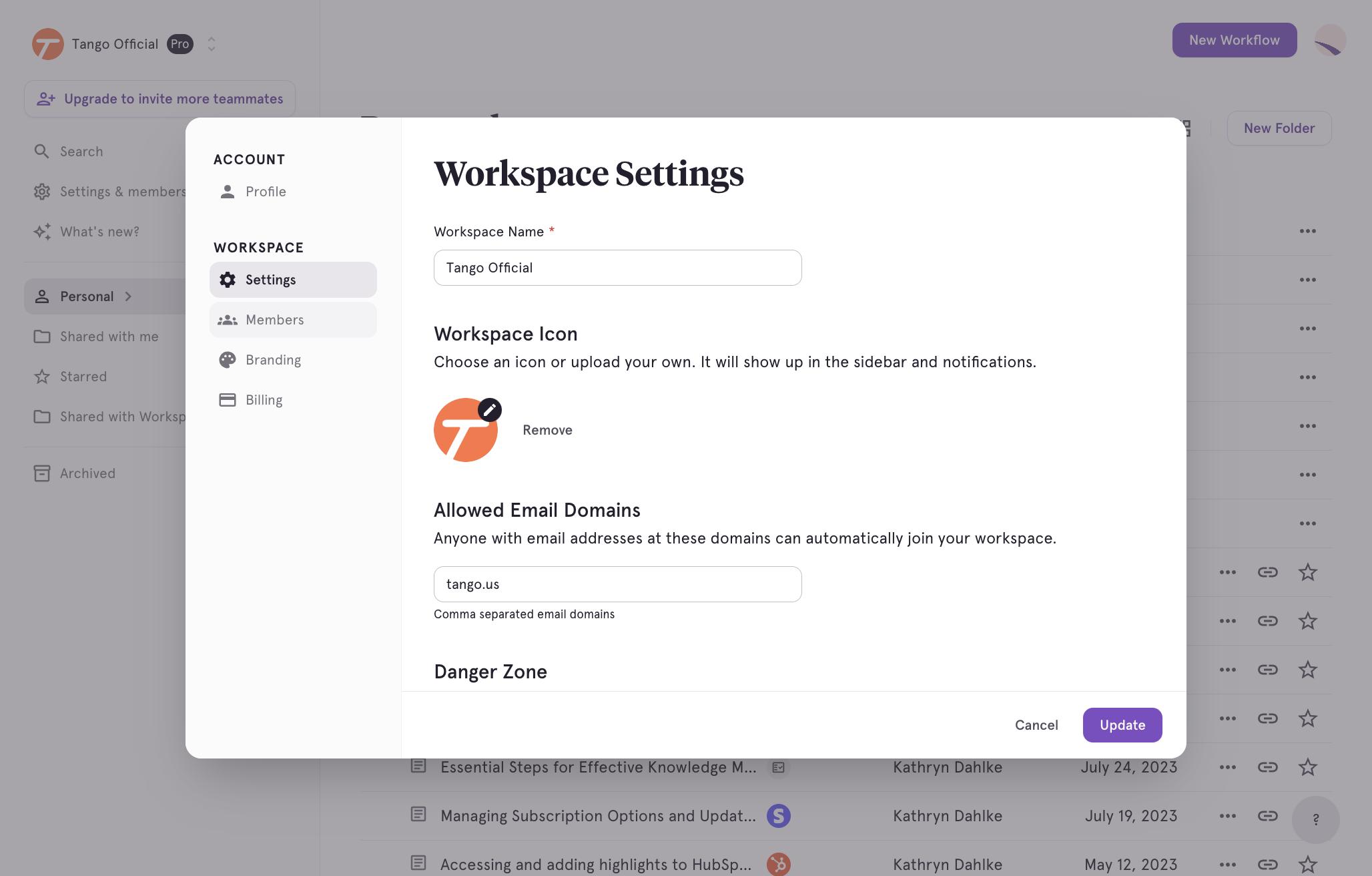Screen dimensions: 1372x876
Task: Open Essential Steps for Effective Knowledge M... workflow
Action: click(599, 767)
